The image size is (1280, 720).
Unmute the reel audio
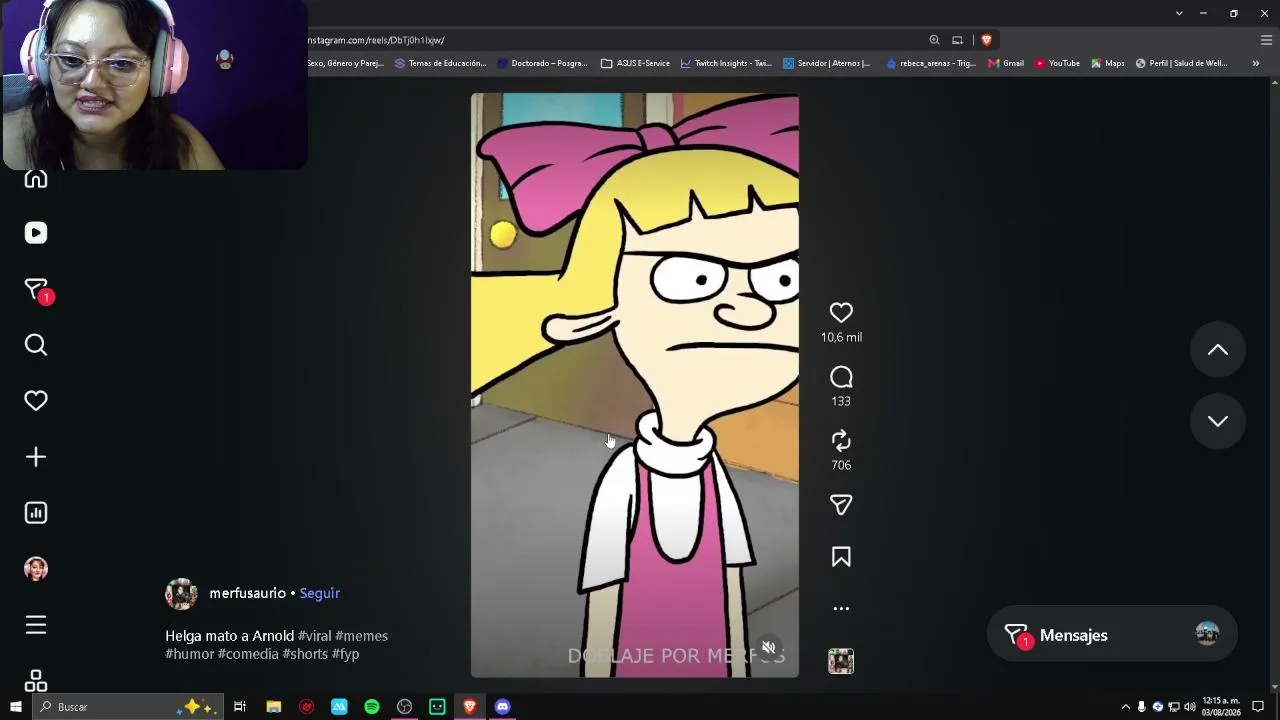coord(768,647)
